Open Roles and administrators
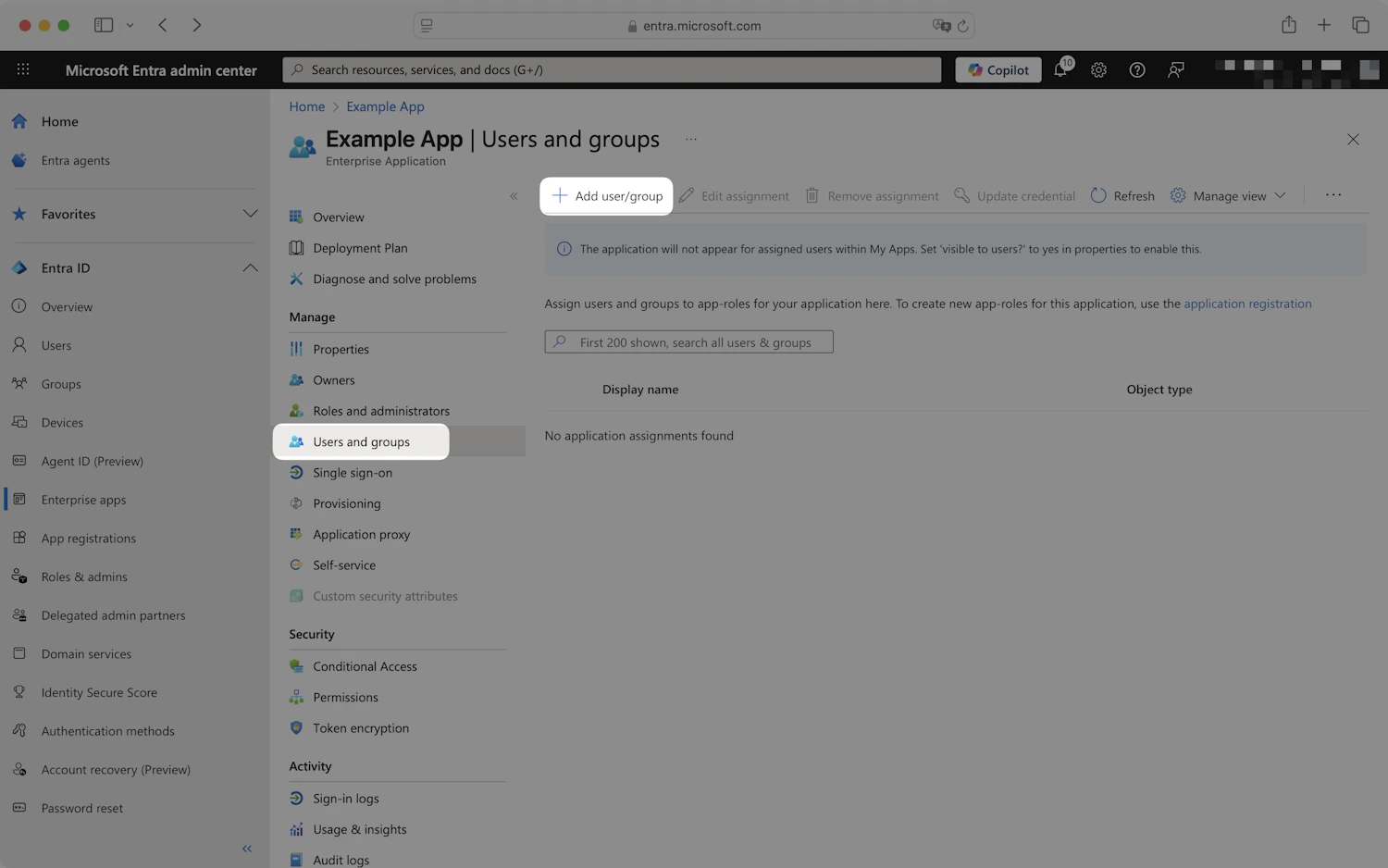The image size is (1388, 868). coord(381,411)
